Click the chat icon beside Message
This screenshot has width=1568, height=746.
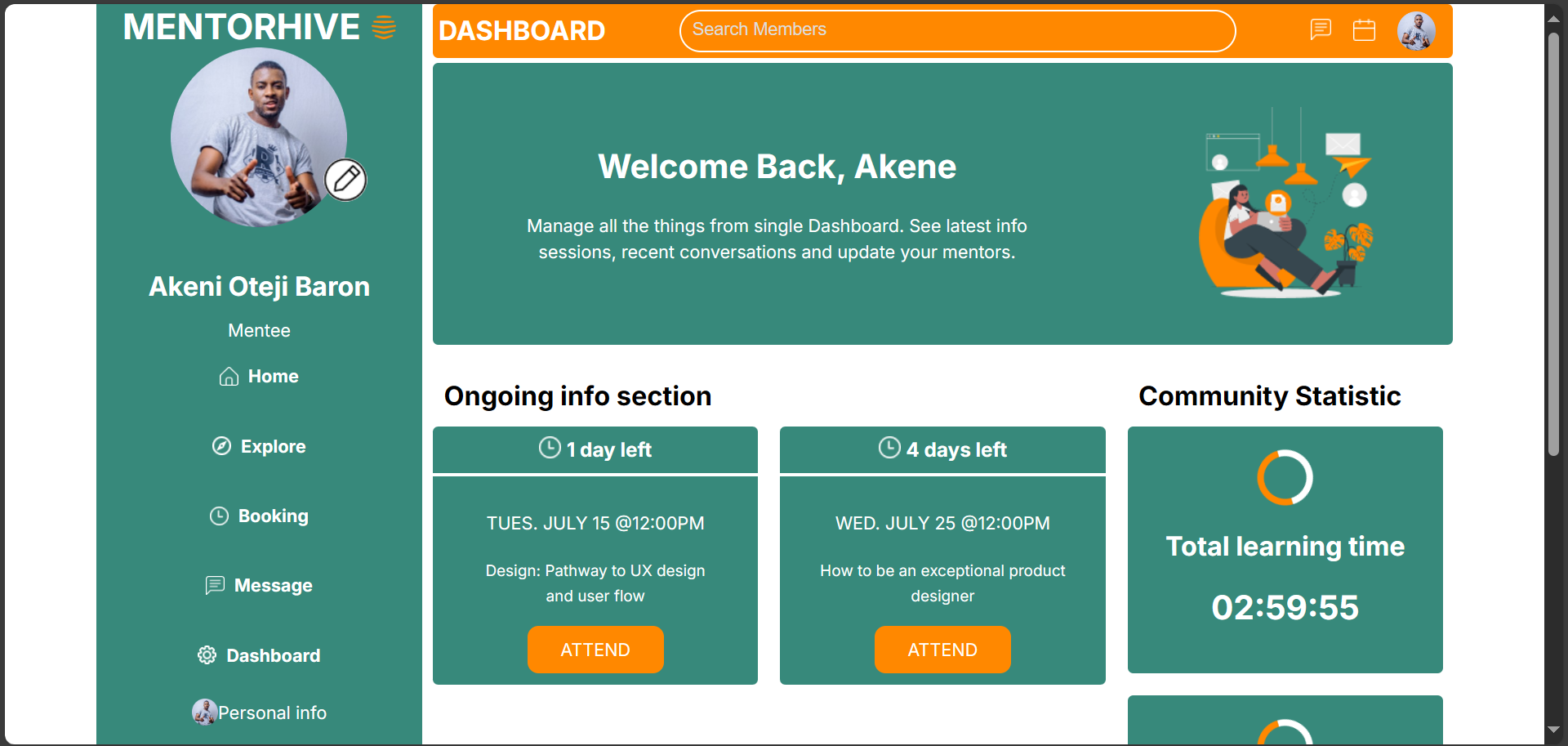215,586
